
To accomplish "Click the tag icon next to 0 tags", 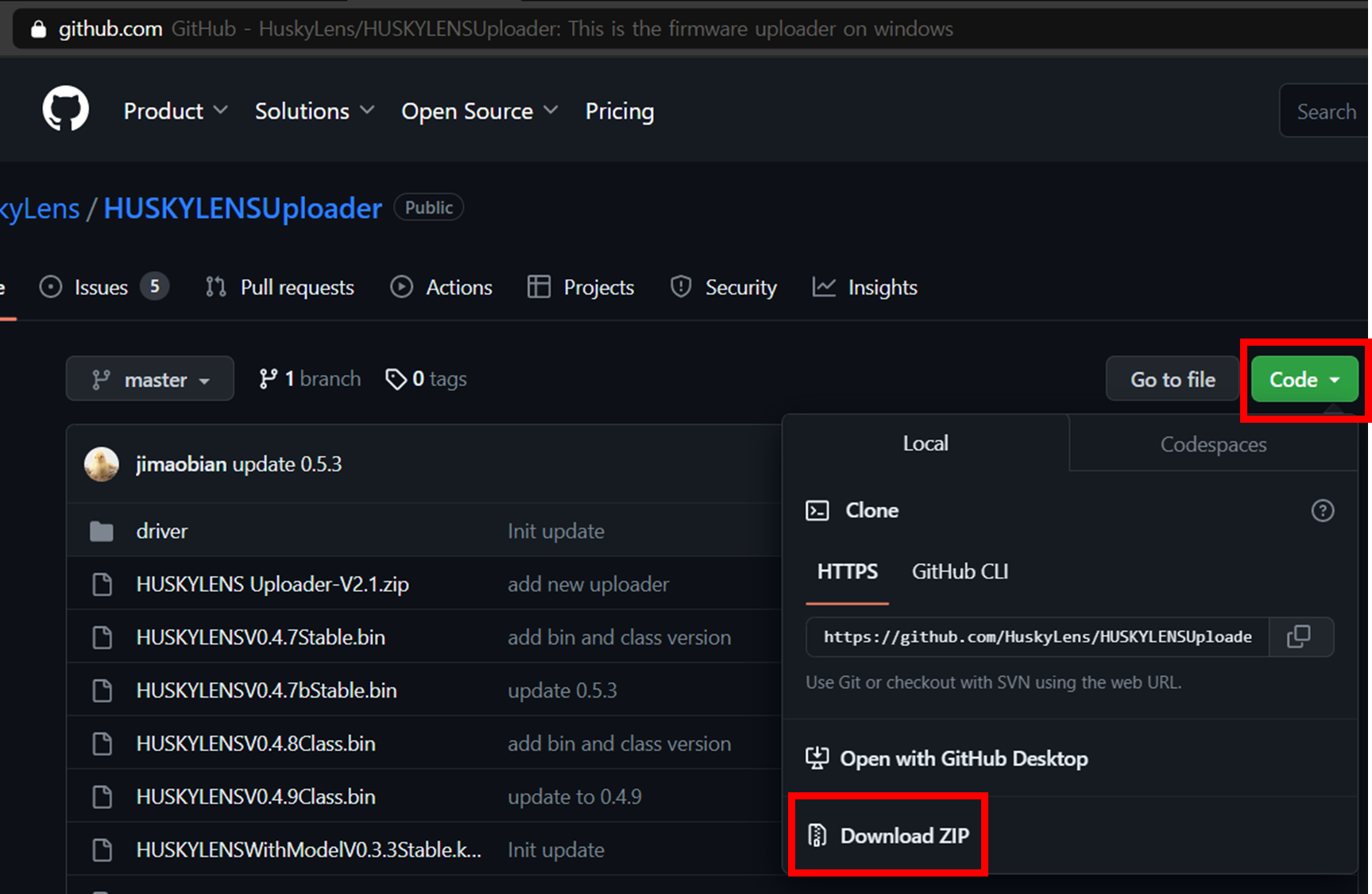I will pyautogui.click(x=396, y=379).
